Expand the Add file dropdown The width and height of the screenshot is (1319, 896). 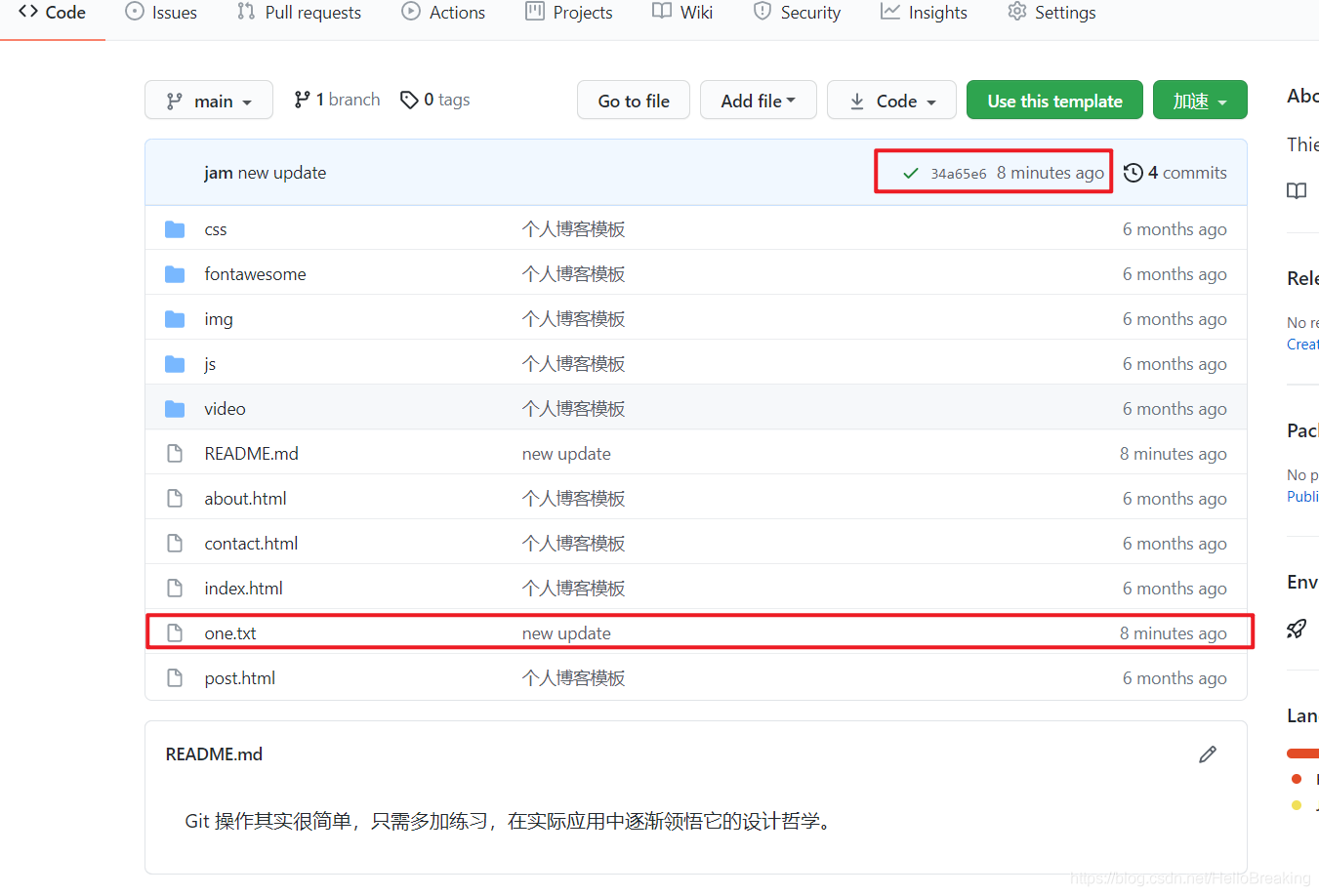[759, 101]
